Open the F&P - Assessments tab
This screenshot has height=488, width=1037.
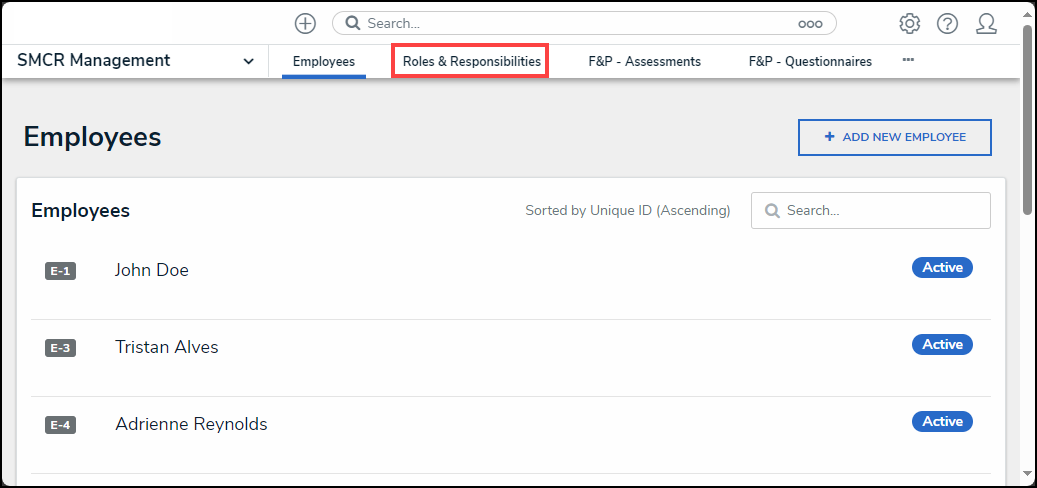[645, 61]
